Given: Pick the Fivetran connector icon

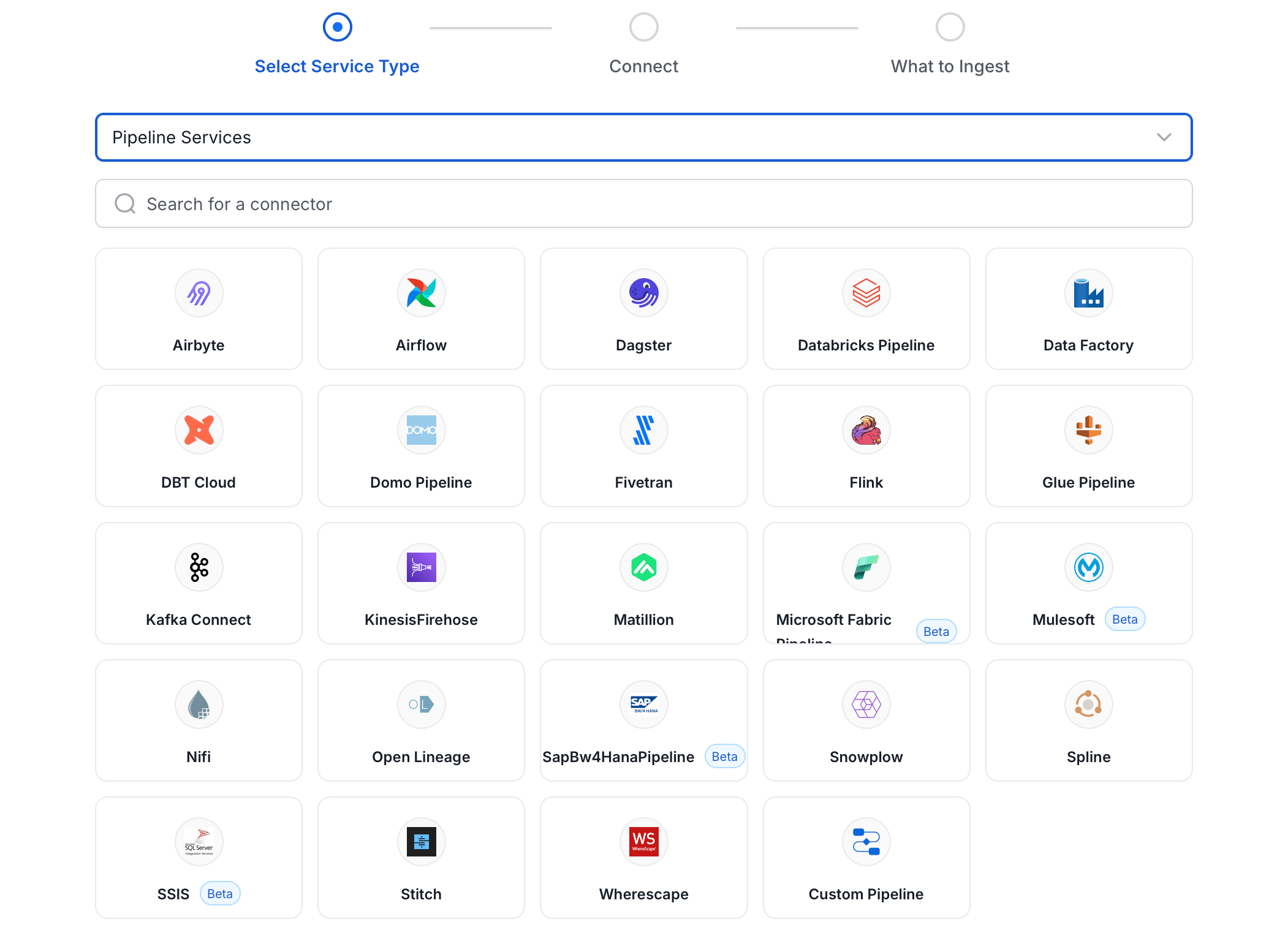Looking at the screenshot, I should (643, 430).
